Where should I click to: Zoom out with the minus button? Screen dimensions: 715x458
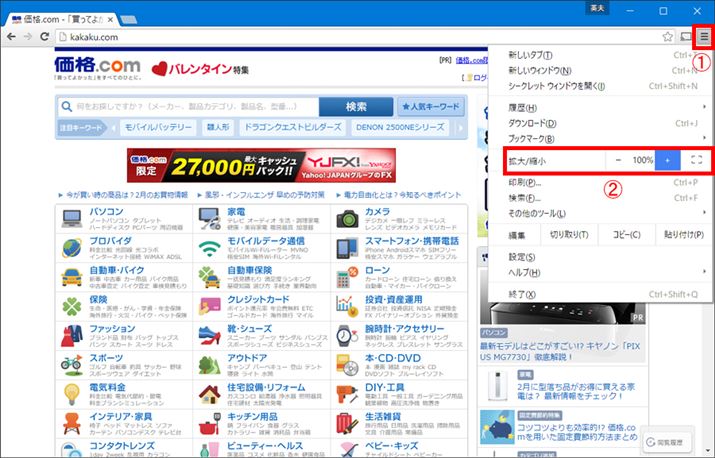[x=618, y=160]
